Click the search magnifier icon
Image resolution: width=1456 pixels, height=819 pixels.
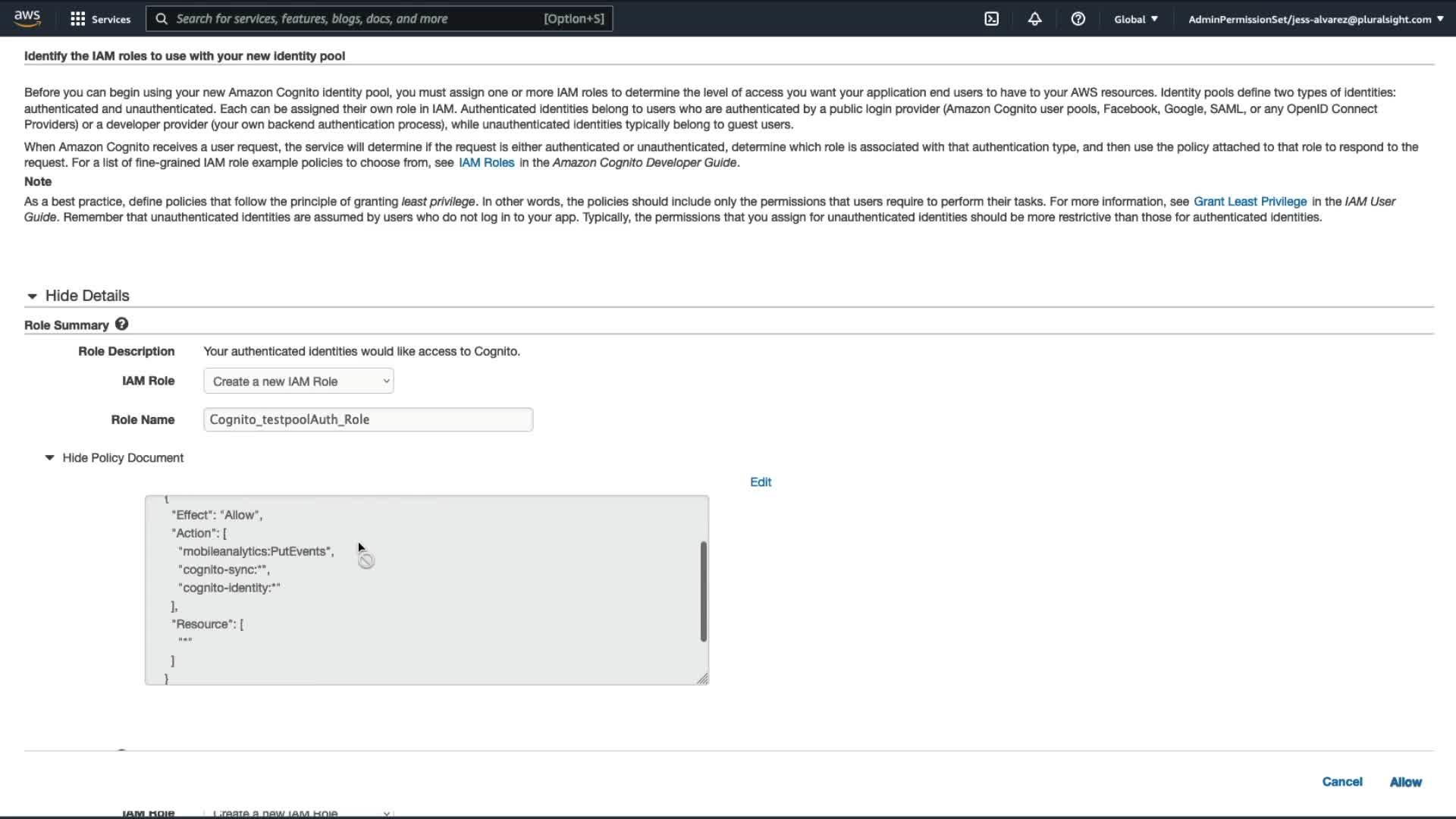click(162, 19)
